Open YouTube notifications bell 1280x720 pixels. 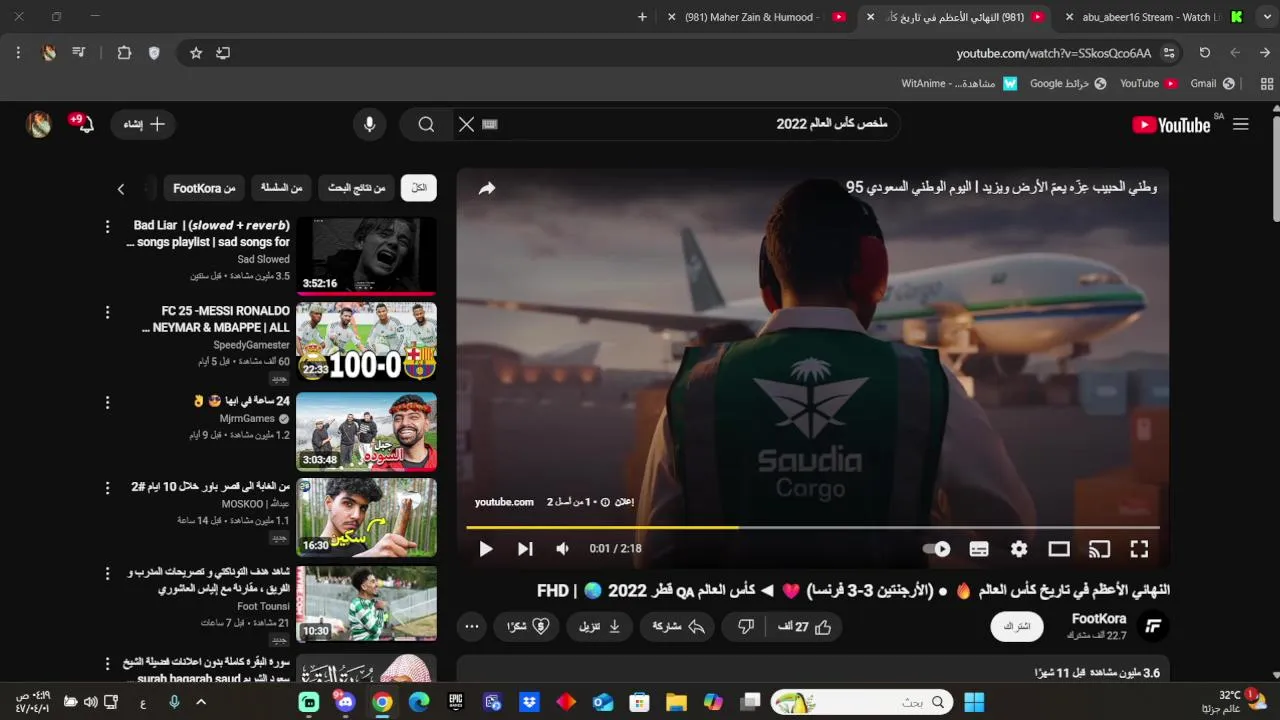85,124
